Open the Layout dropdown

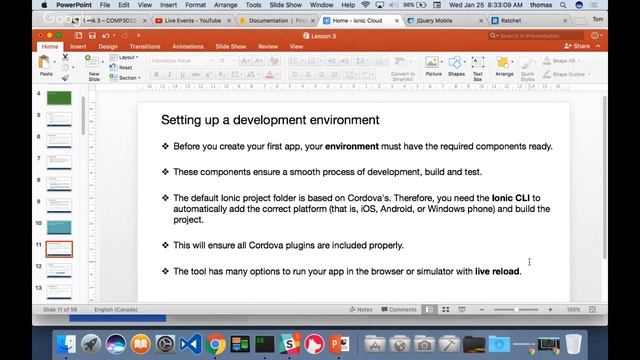(124, 57)
